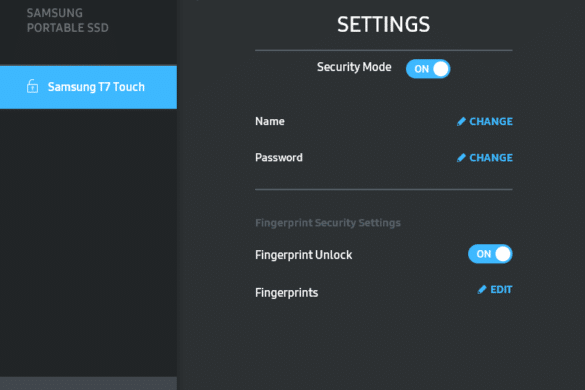Screen dimensions: 585x390
Task: Click the Fingerprints row label
Action: click(287, 293)
